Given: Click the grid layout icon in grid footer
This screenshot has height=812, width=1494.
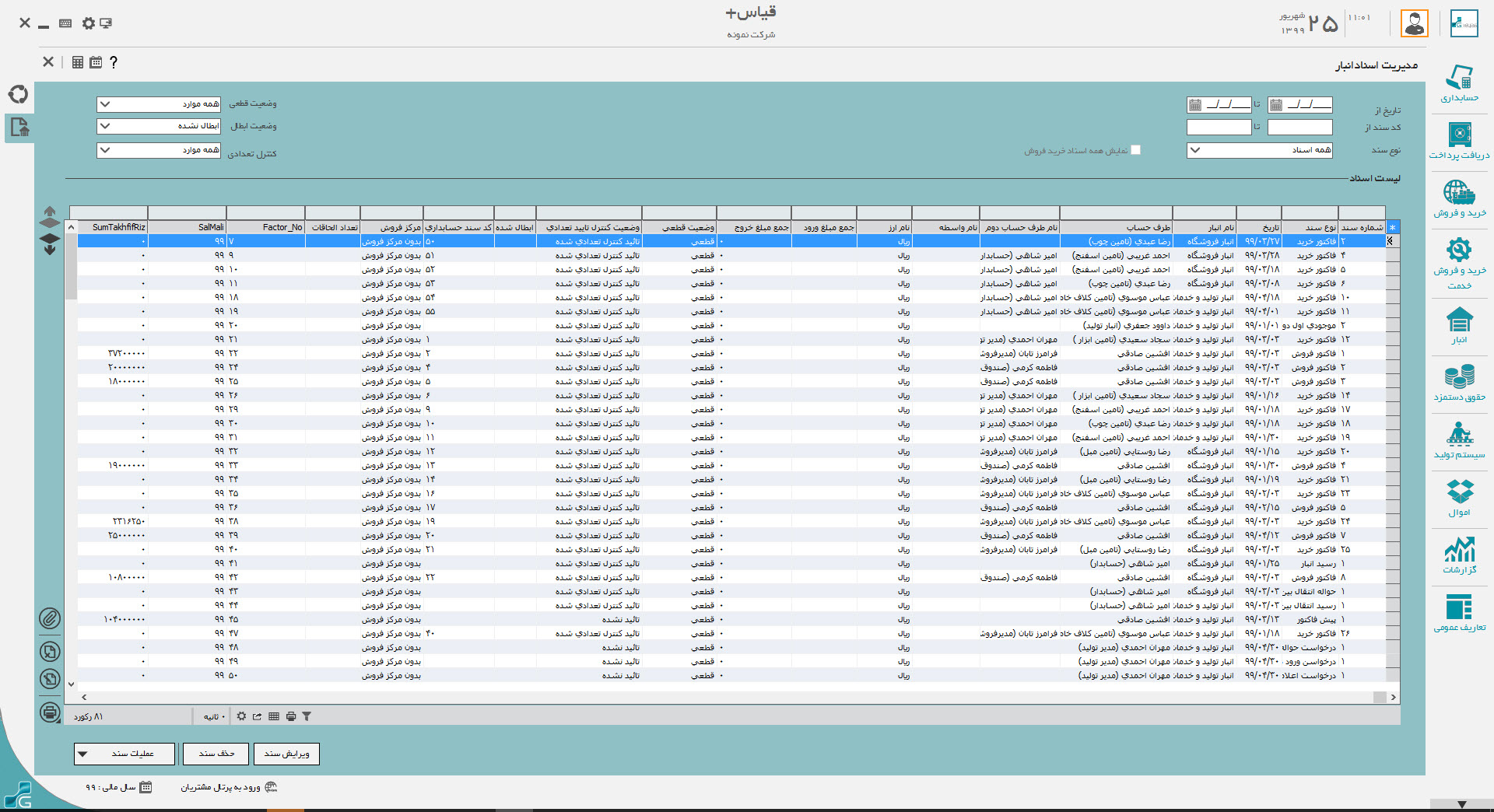Looking at the screenshot, I should [x=274, y=716].
